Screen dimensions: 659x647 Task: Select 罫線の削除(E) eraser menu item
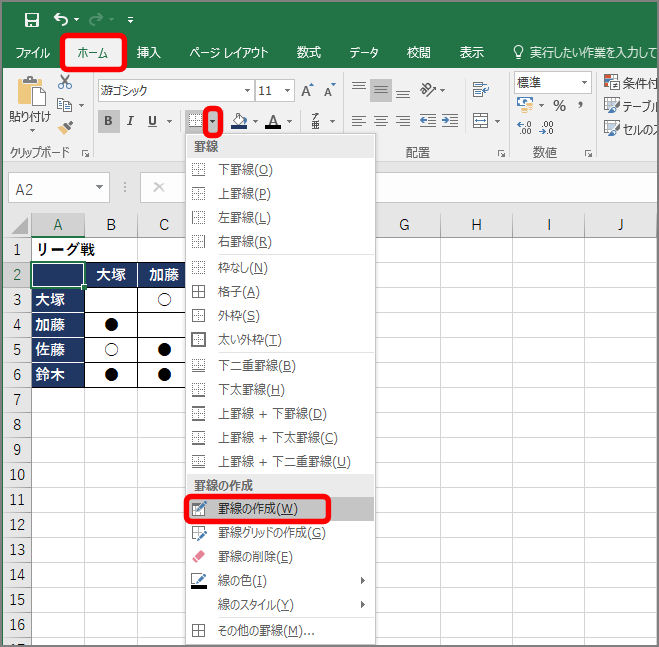pyautogui.click(x=280, y=557)
